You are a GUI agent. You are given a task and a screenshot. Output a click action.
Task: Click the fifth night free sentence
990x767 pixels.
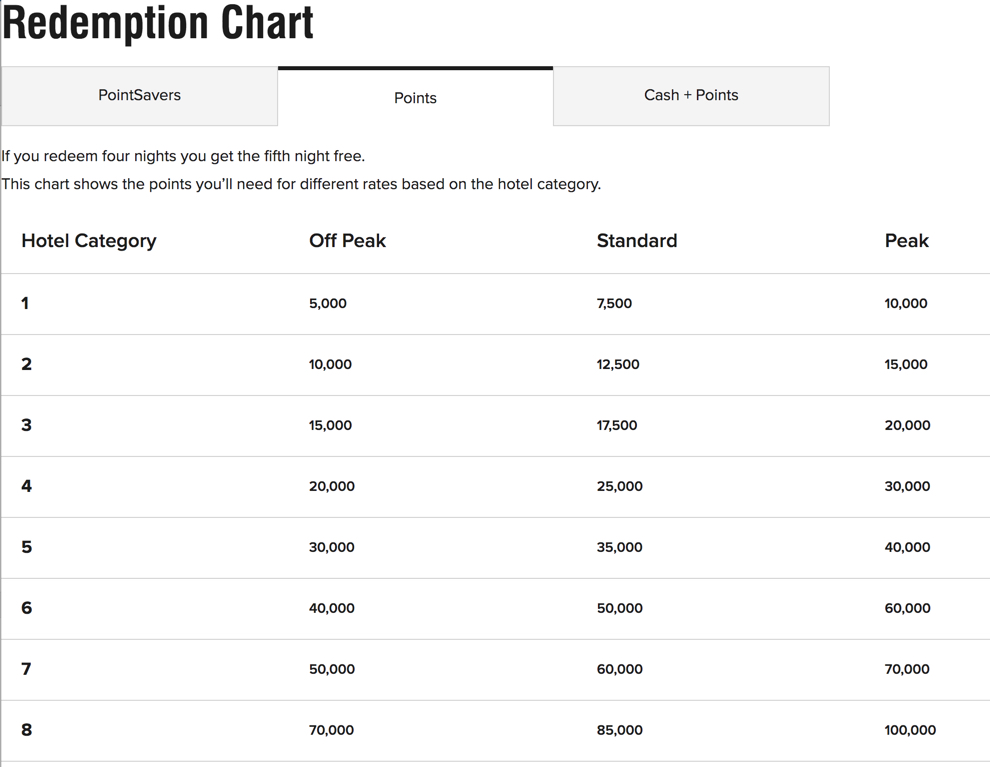coord(183,156)
